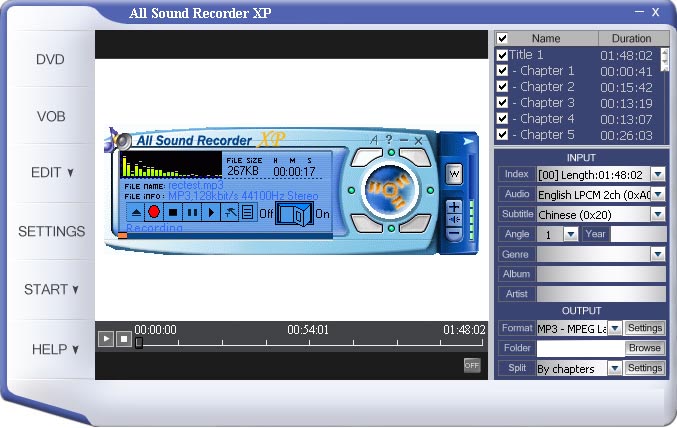The height and width of the screenshot is (428, 677).
Task: Stop the preview with the timeline stop button
Action: [x=123, y=339]
